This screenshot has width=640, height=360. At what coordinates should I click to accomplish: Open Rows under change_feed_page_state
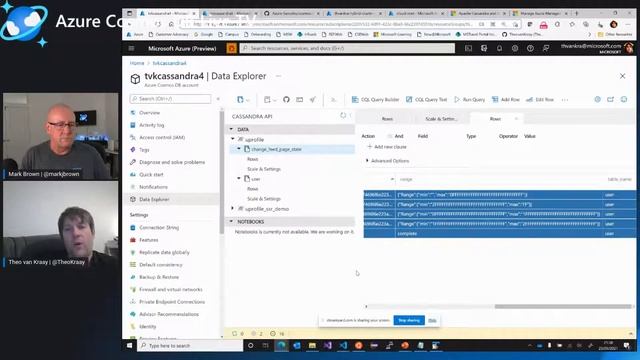coord(253,159)
